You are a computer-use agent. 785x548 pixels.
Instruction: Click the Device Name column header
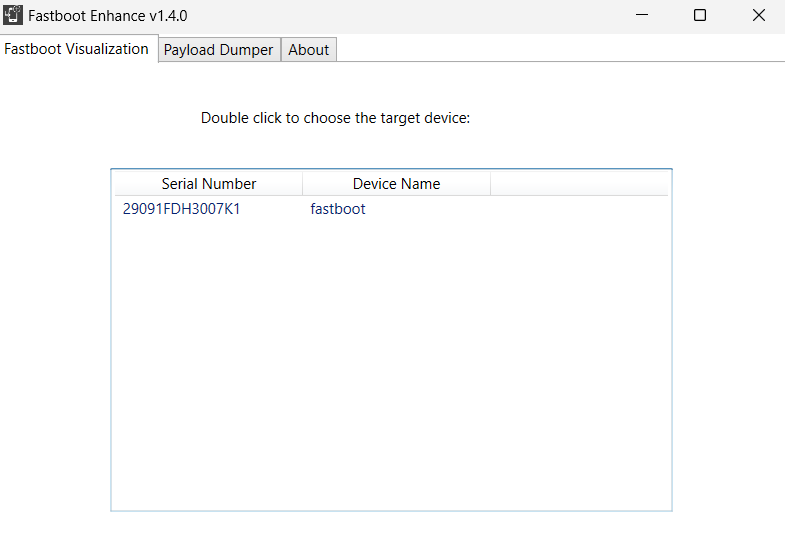pyautogui.click(x=396, y=184)
